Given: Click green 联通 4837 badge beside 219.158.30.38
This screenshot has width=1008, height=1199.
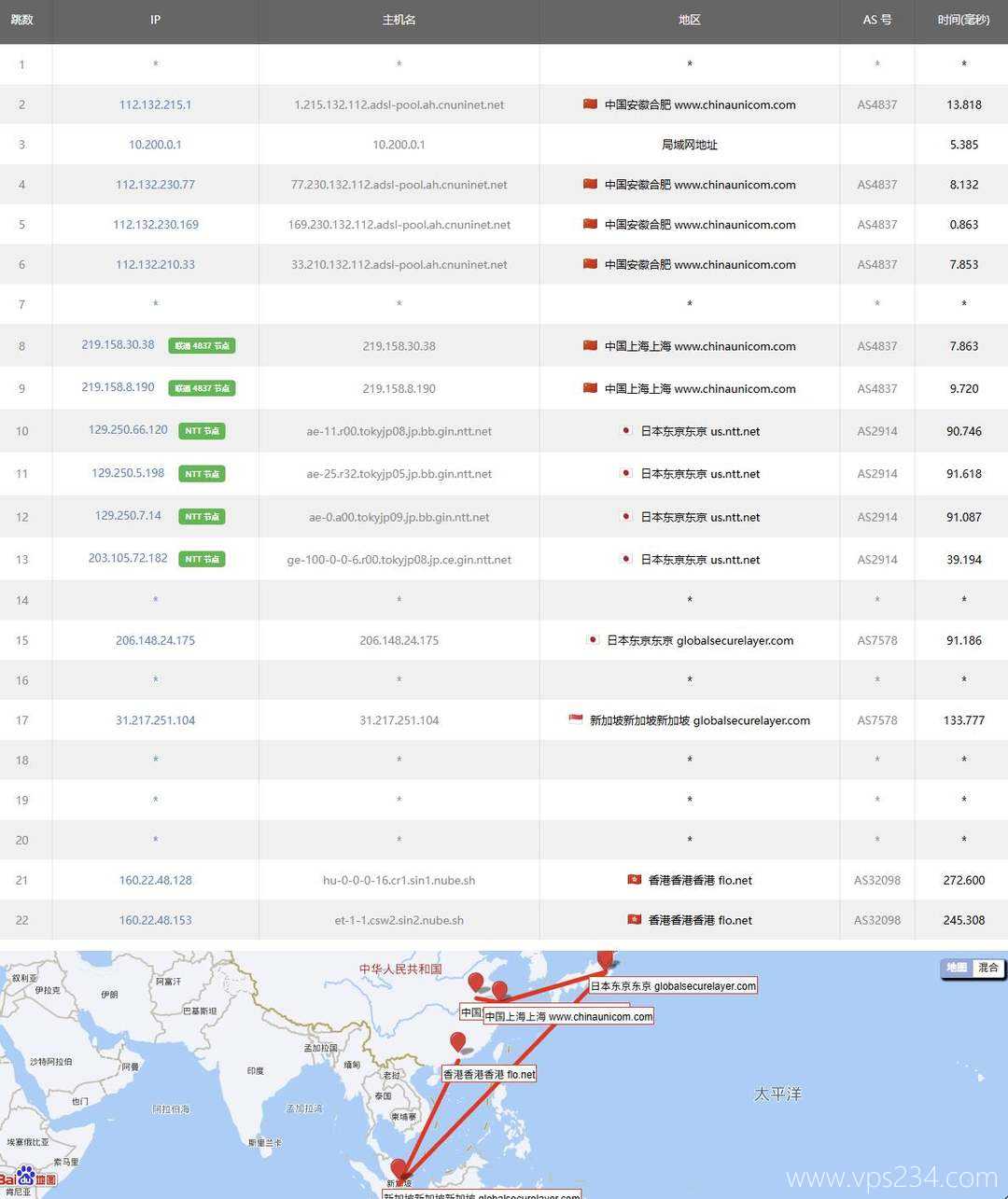Looking at the screenshot, I should coord(202,346).
